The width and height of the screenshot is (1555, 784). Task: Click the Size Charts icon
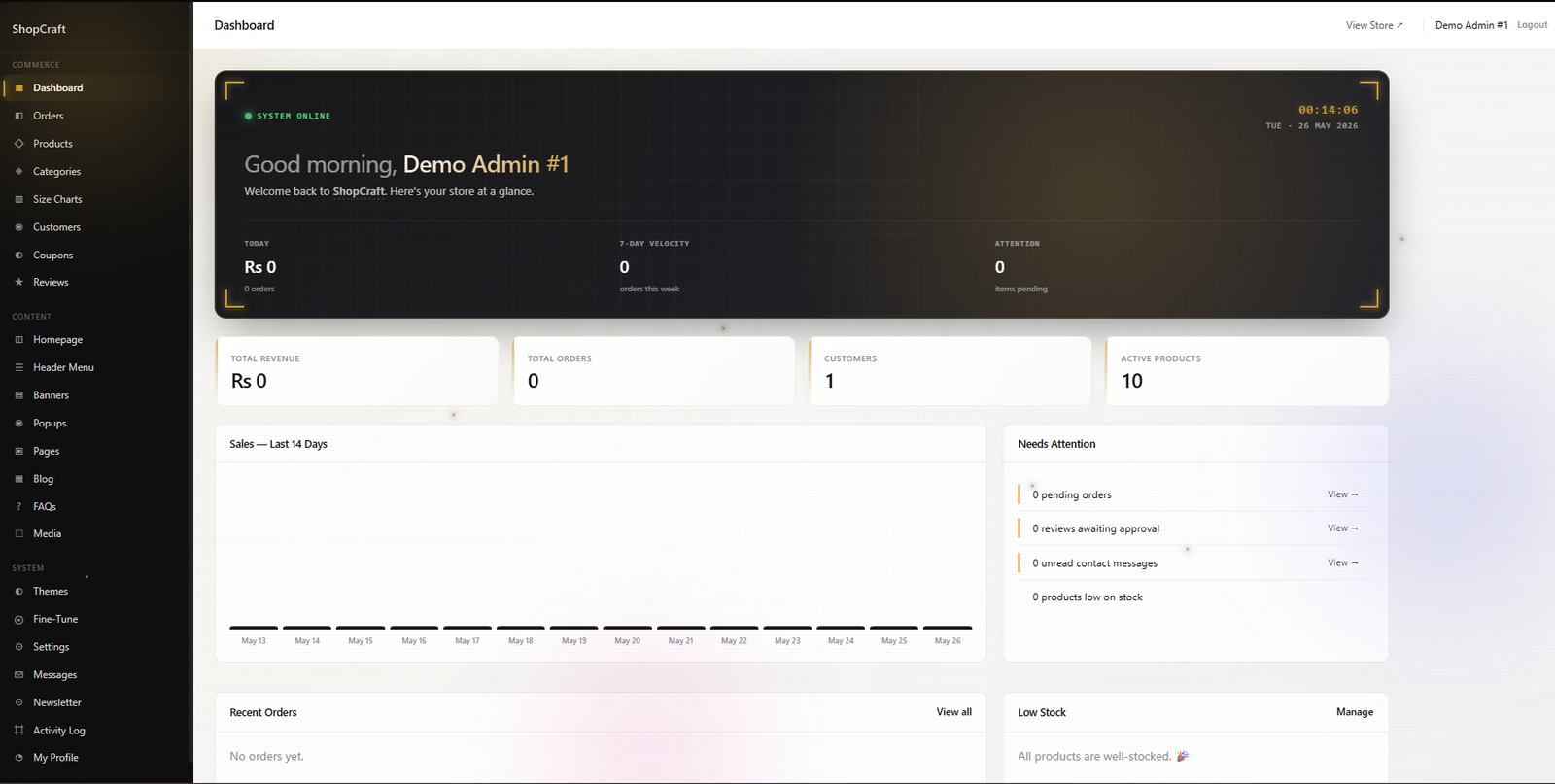click(x=18, y=199)
